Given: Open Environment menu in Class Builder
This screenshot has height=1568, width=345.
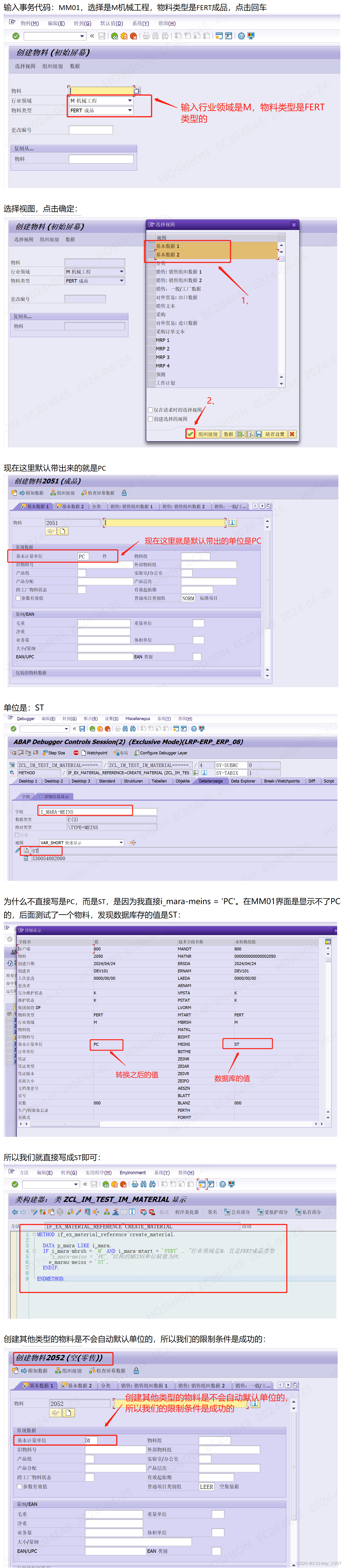Looking at the screenshot, I should coord(133,1172).
